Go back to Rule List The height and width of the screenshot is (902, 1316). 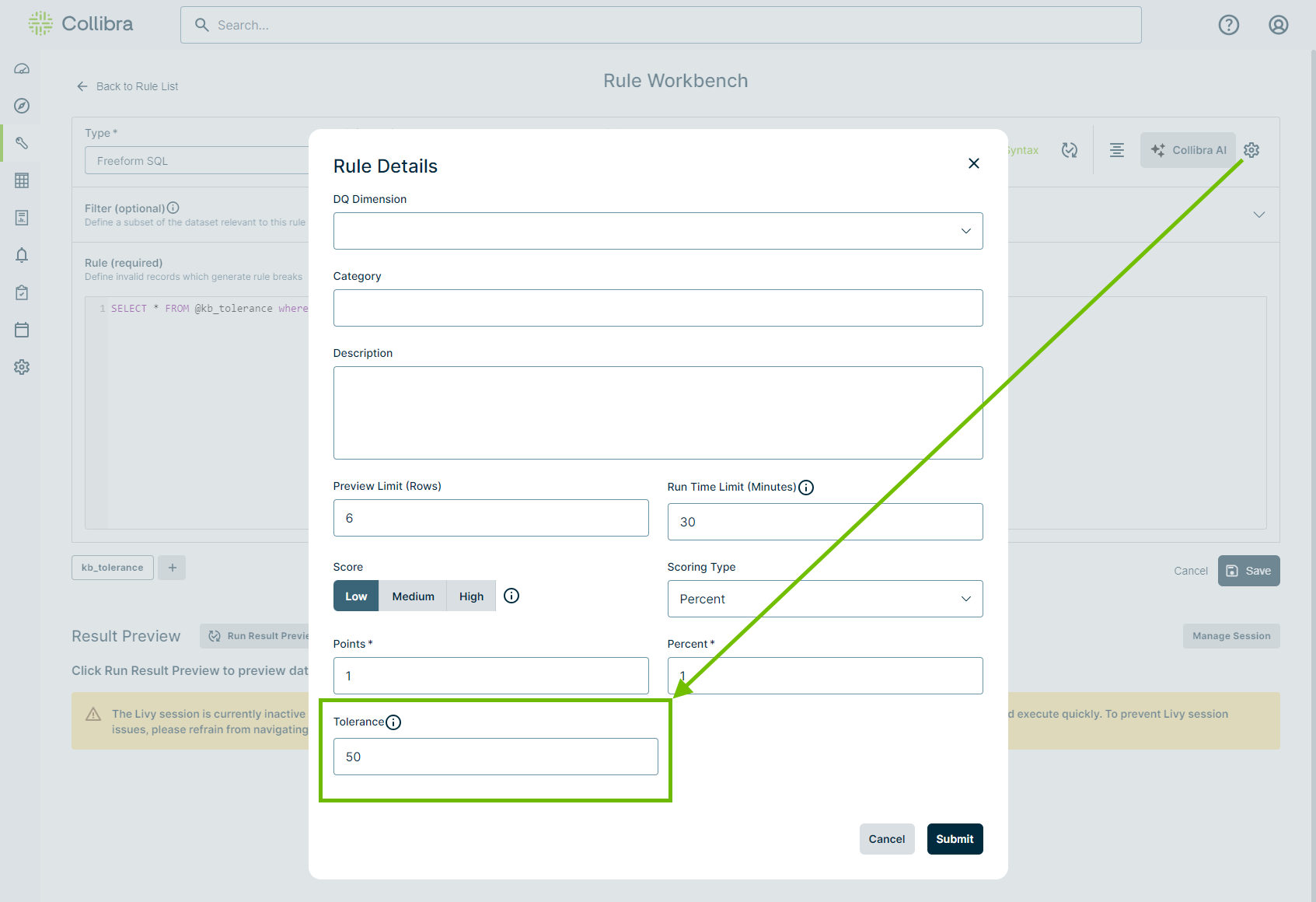click(127, 86)
